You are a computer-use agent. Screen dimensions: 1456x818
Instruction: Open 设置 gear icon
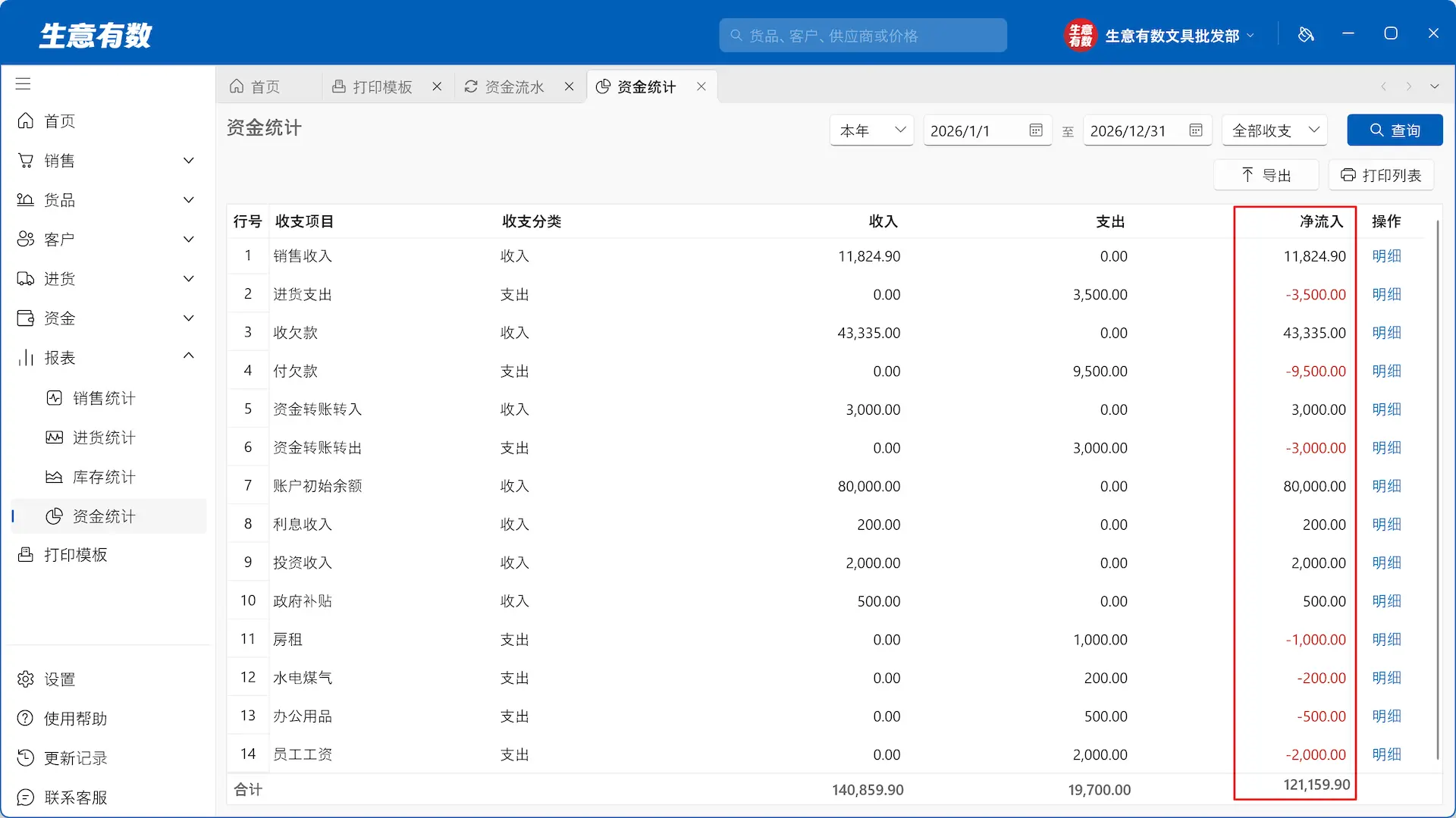(26, 679)
